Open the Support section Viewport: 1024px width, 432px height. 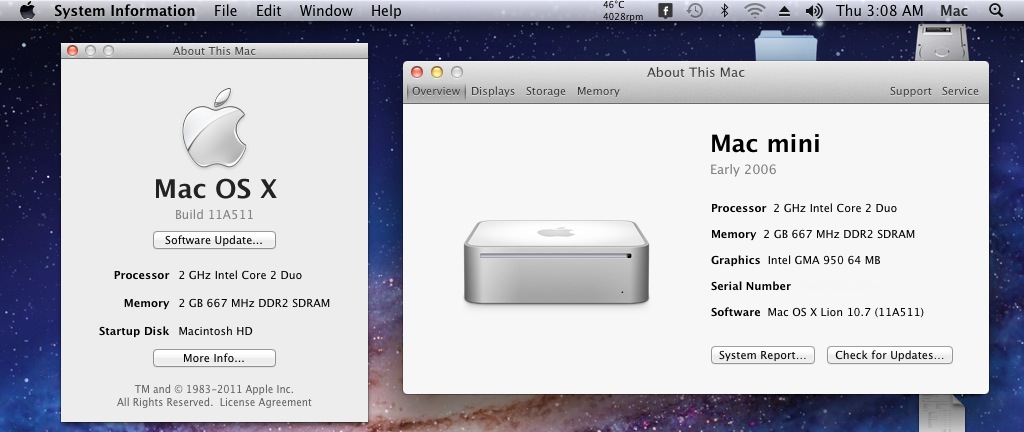(x=910, y=91)
